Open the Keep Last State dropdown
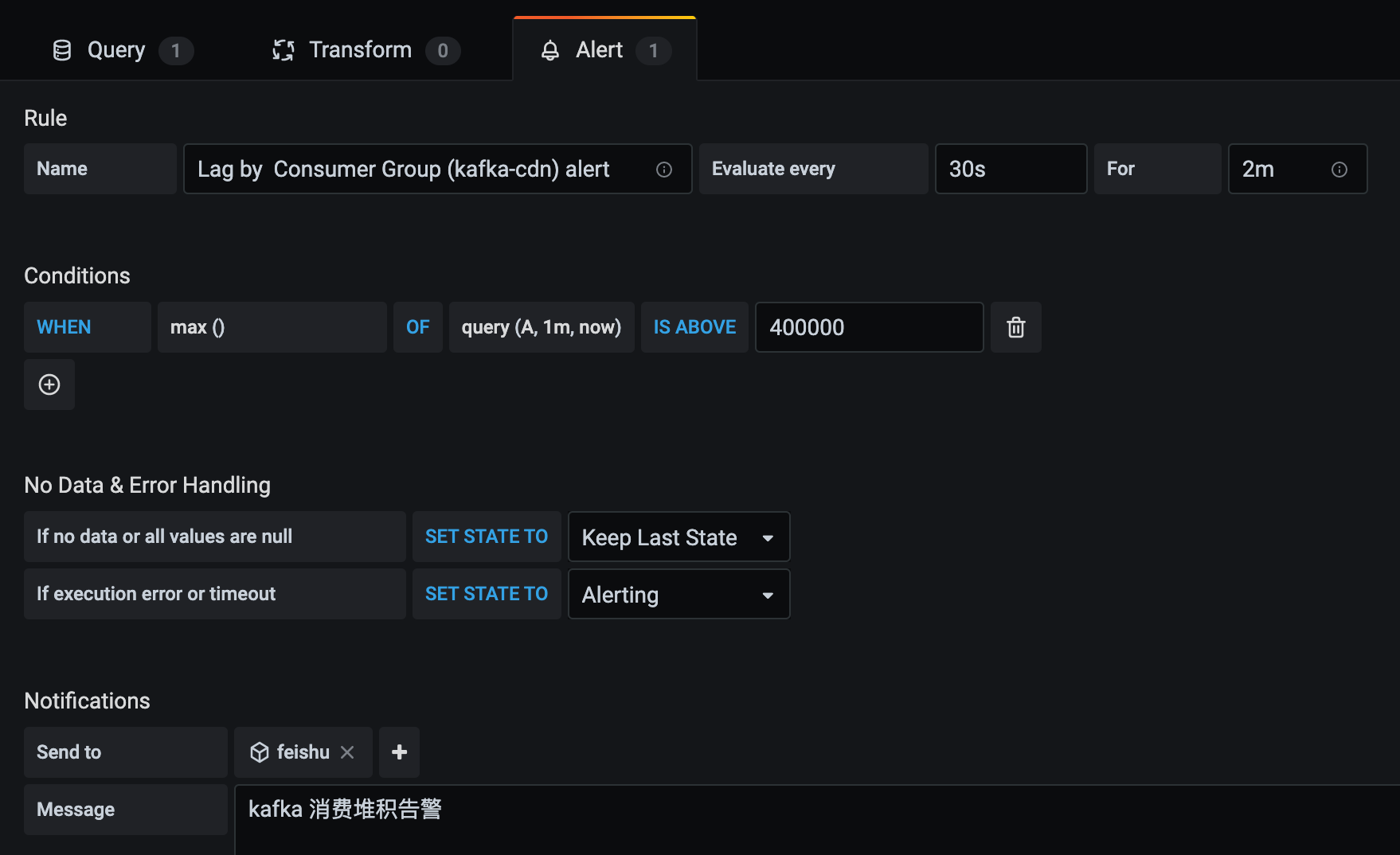The height and width of the screenshot is (855, 1400). click(678, 537)
